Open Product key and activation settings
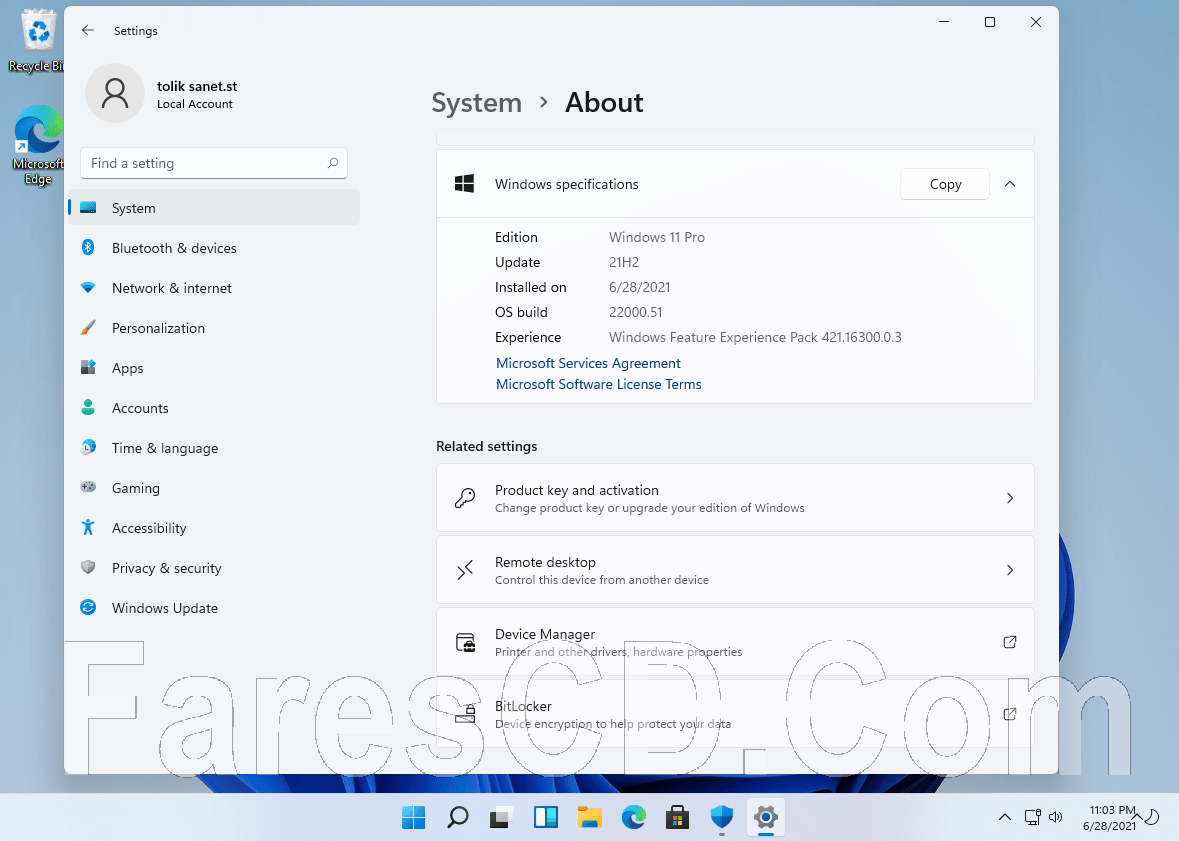 pos(735,498)
